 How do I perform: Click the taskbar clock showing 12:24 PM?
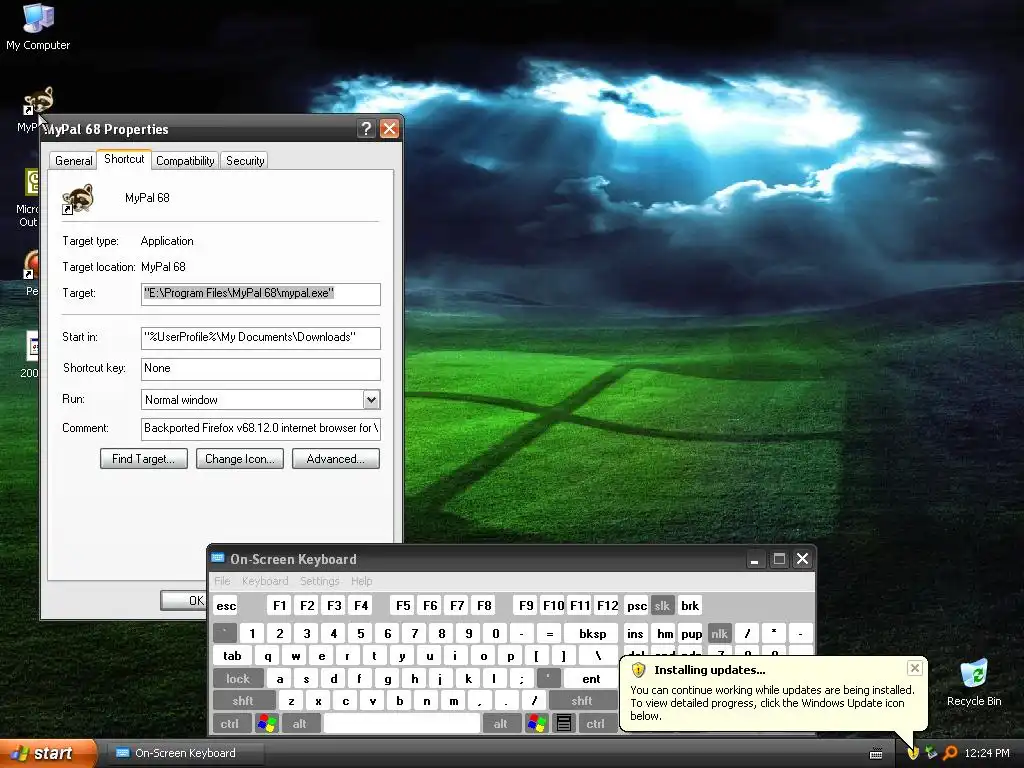[x=987, y=753]
